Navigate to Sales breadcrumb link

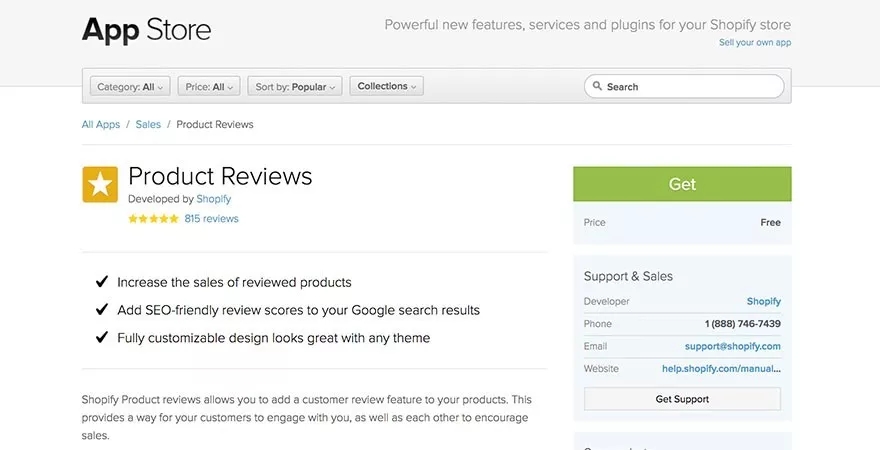tap(148, 125)
